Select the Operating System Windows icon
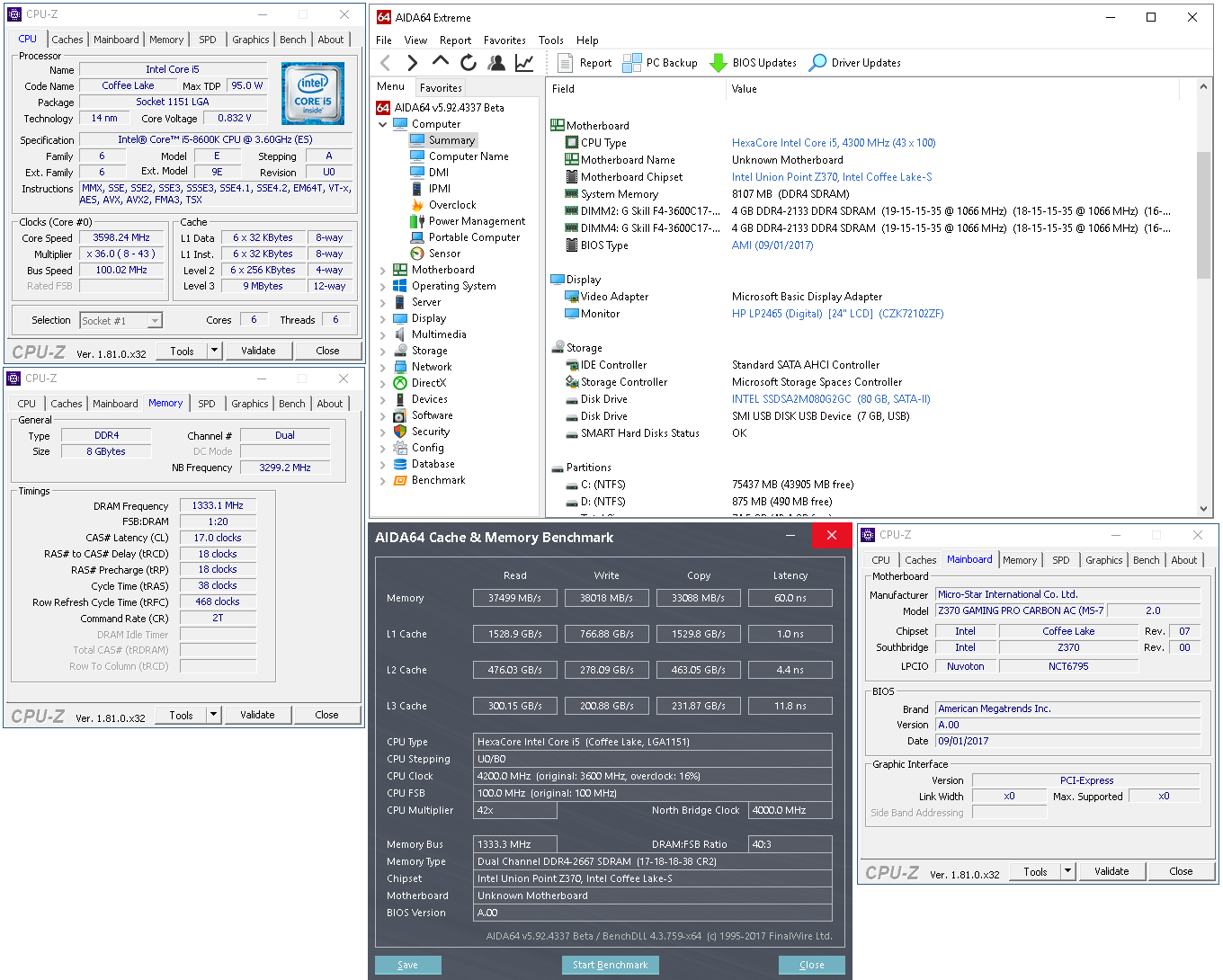Screen dimensions: 1223x980 point(400,286)
